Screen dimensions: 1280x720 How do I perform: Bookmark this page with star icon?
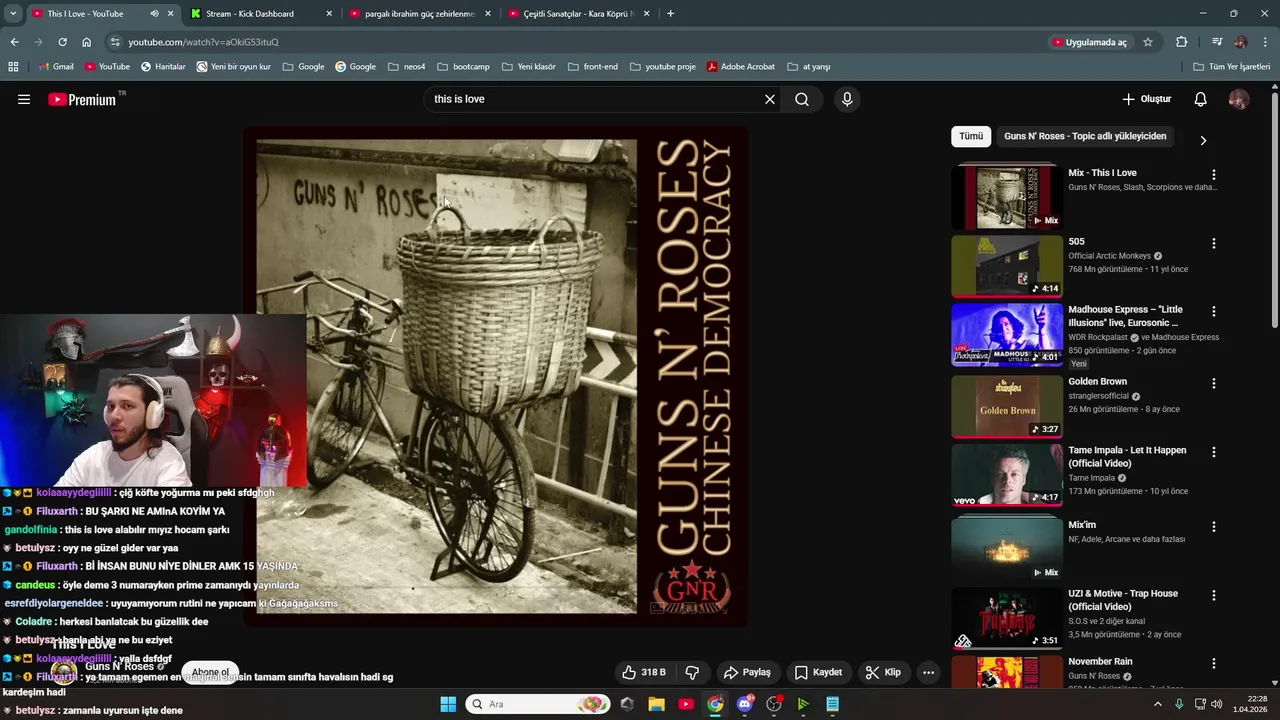1148,42
